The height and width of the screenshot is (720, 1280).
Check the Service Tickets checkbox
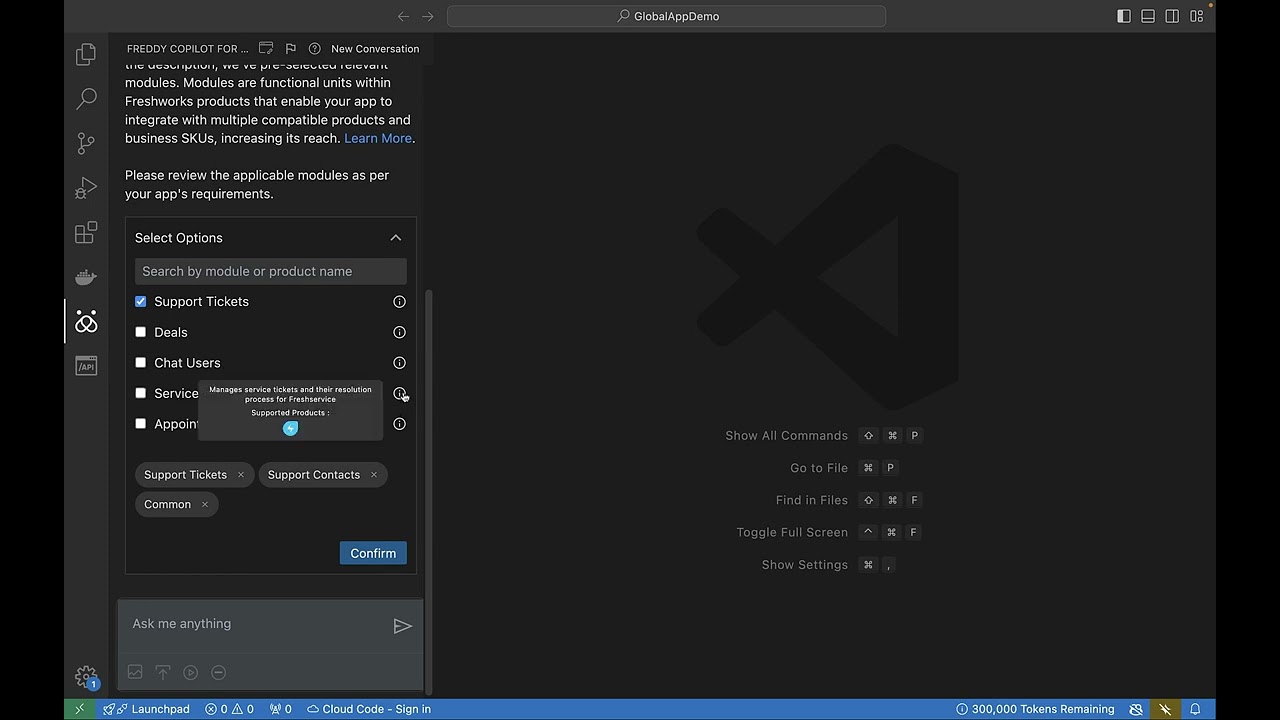click(x=140, y=393)
